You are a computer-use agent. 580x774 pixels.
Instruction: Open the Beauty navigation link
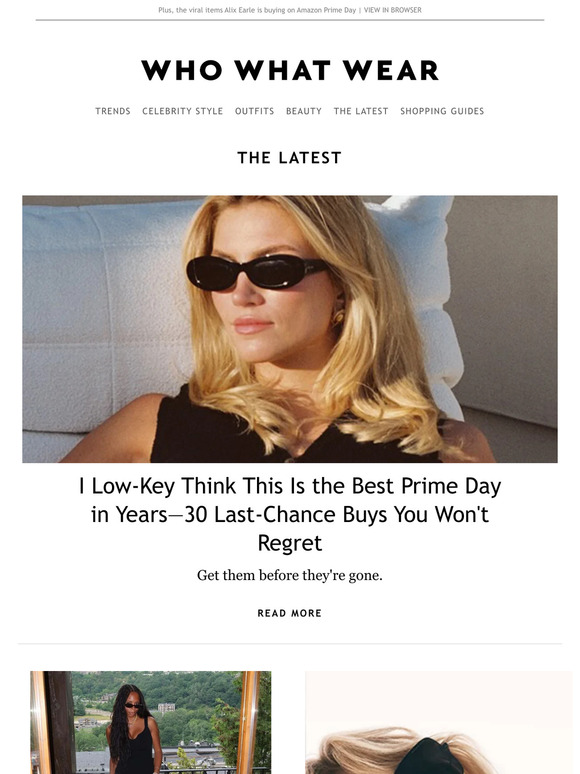(x=304, y=111)
